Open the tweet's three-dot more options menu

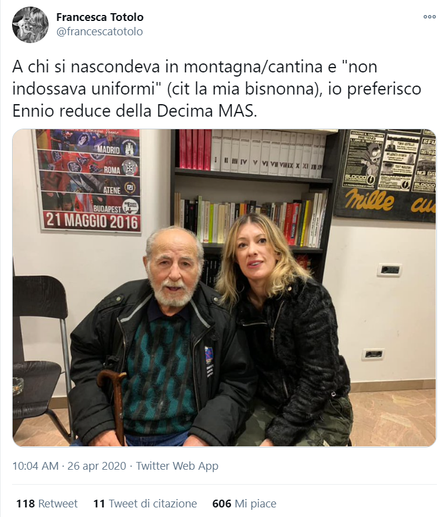(429, 17)
